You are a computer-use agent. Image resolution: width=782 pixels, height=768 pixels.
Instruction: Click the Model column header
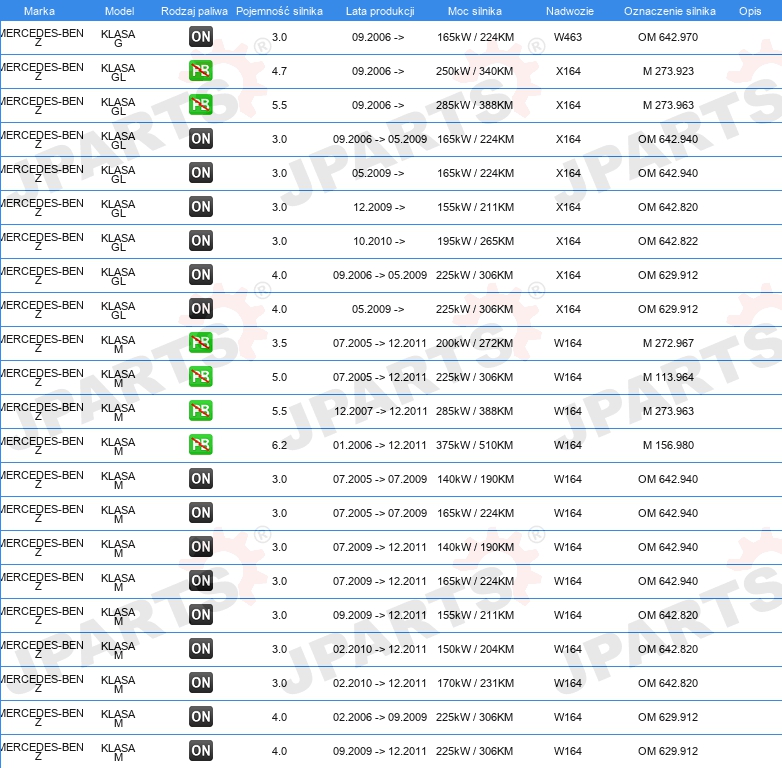tap(120, 11)
